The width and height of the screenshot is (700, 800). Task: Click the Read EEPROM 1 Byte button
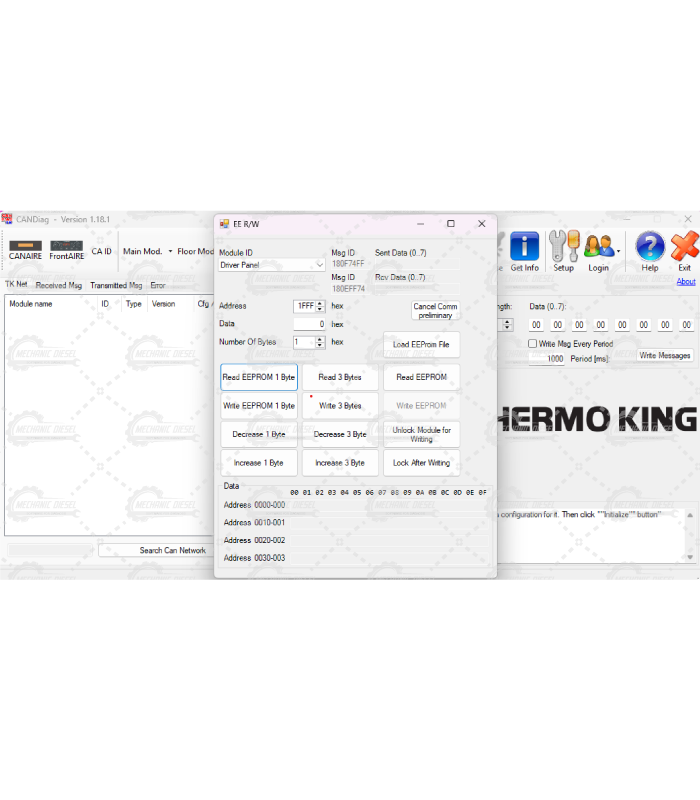coord(259,377)
